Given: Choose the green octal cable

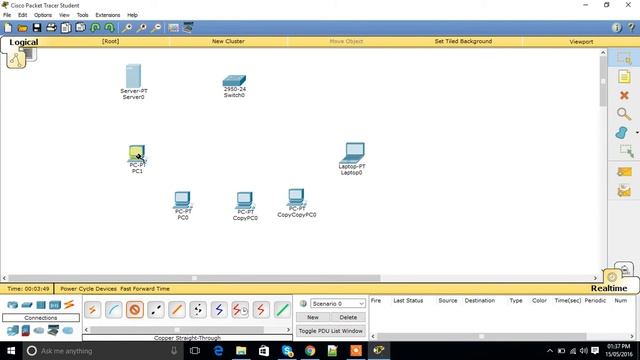Looking at the screenshot, I should coord(282,310).
